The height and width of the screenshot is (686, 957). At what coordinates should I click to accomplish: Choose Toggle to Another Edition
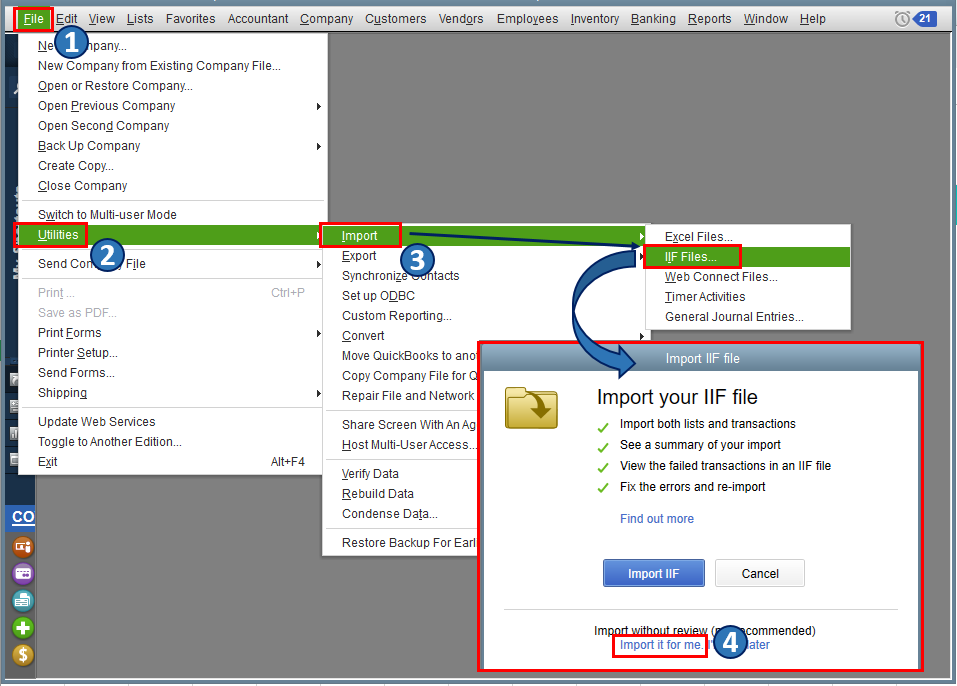pos(110,442)
